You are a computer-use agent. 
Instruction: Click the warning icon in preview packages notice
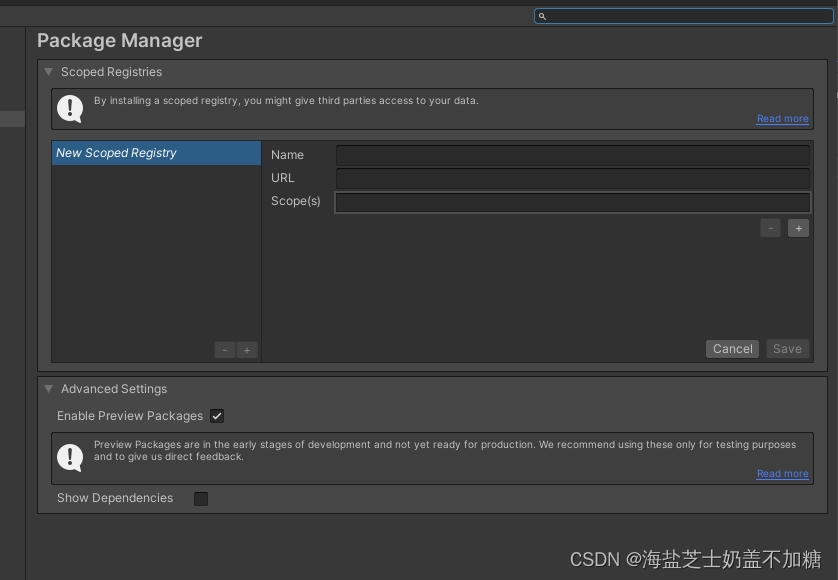coord(70,457)
